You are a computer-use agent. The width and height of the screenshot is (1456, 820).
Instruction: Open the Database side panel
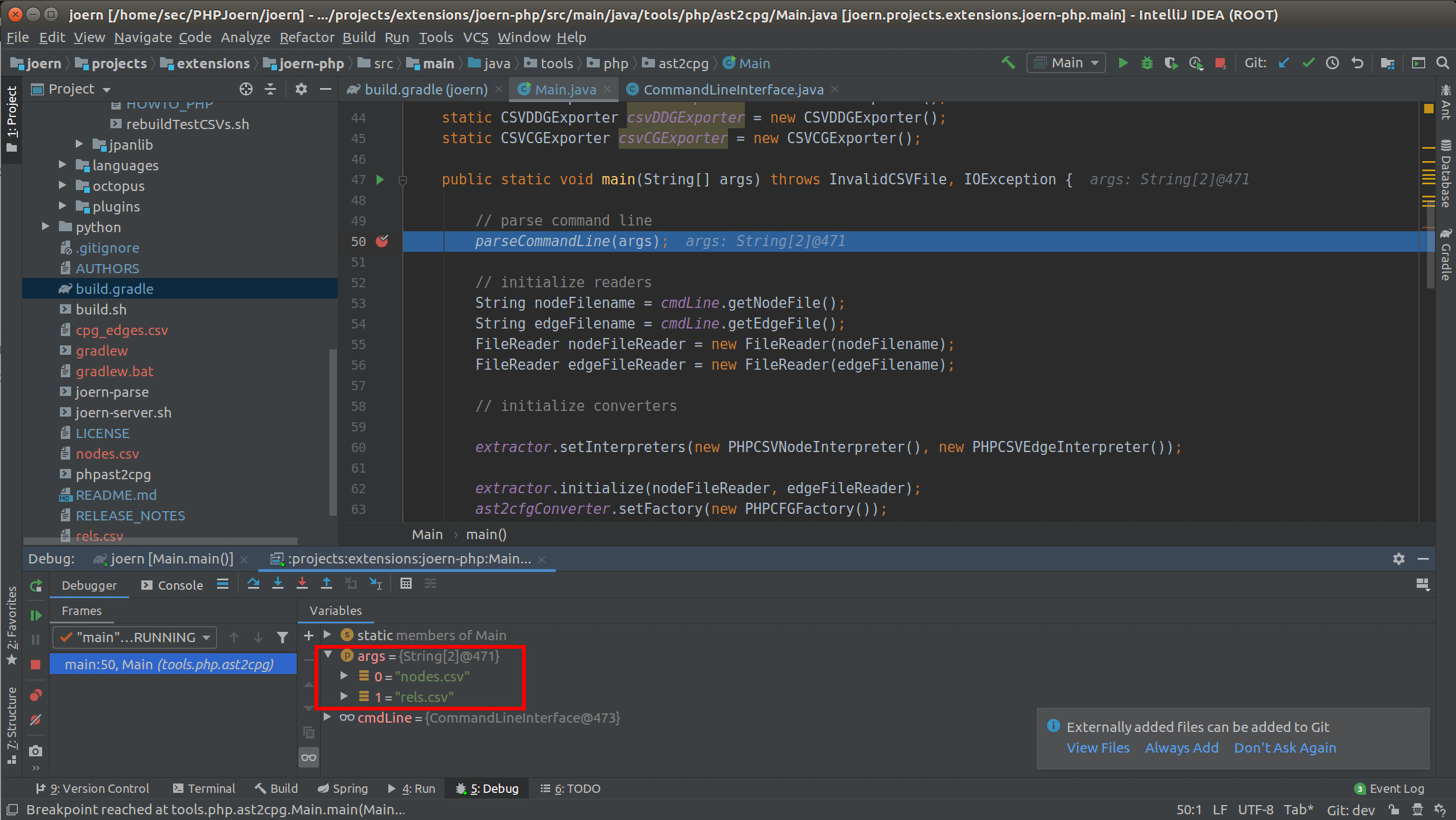[x=1445, y=173]
